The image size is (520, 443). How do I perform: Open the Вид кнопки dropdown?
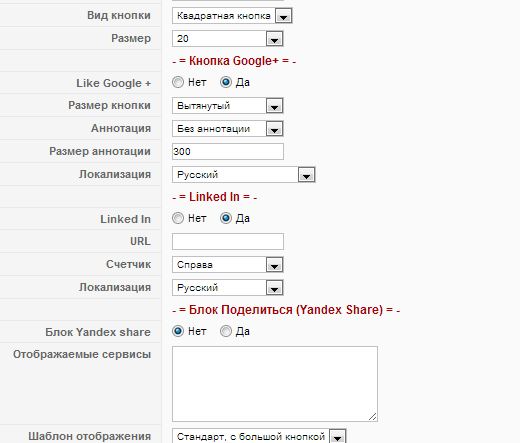click(x=232, y=16)
